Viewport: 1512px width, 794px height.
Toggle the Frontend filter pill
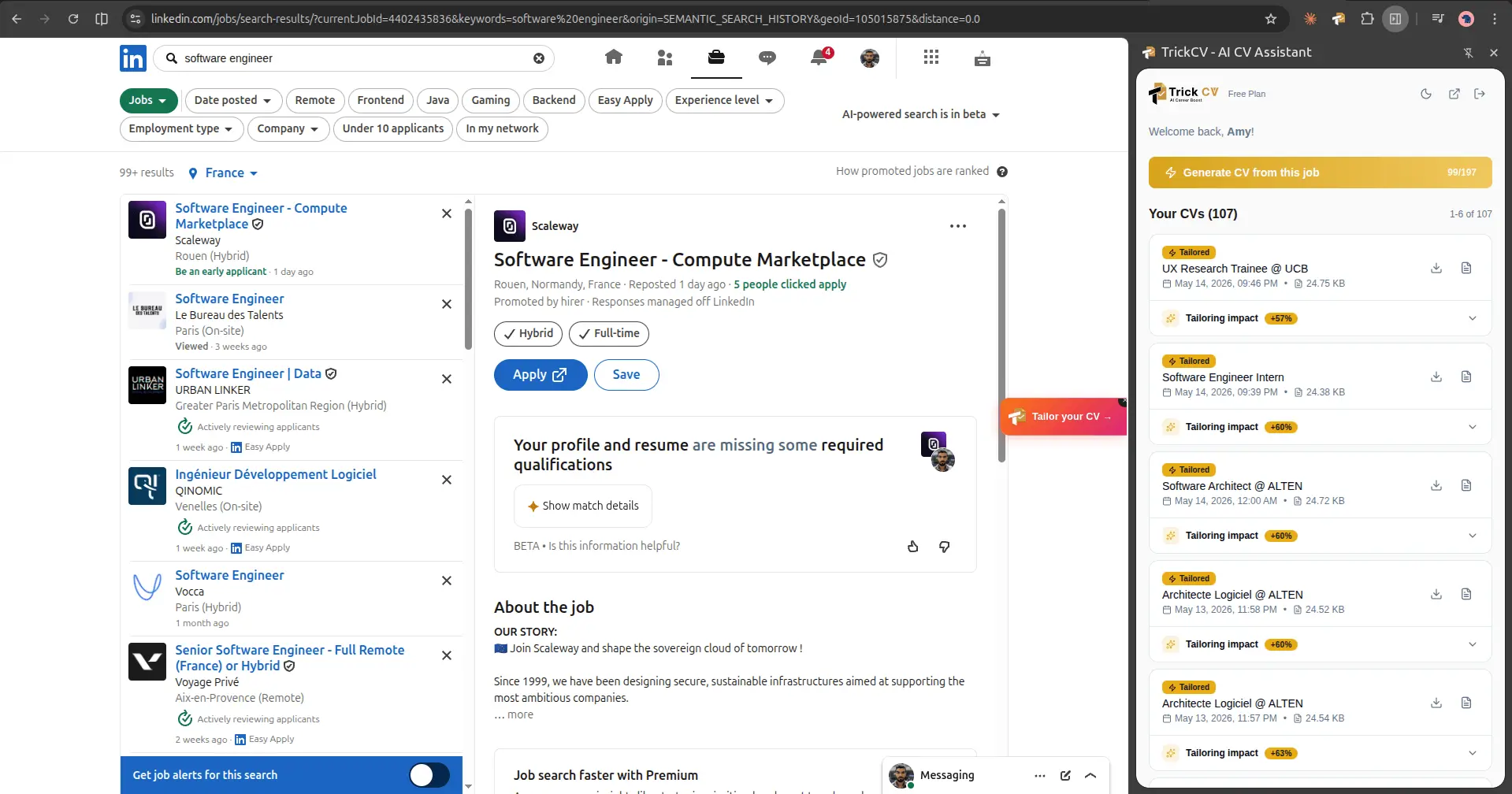coord(381,100)
